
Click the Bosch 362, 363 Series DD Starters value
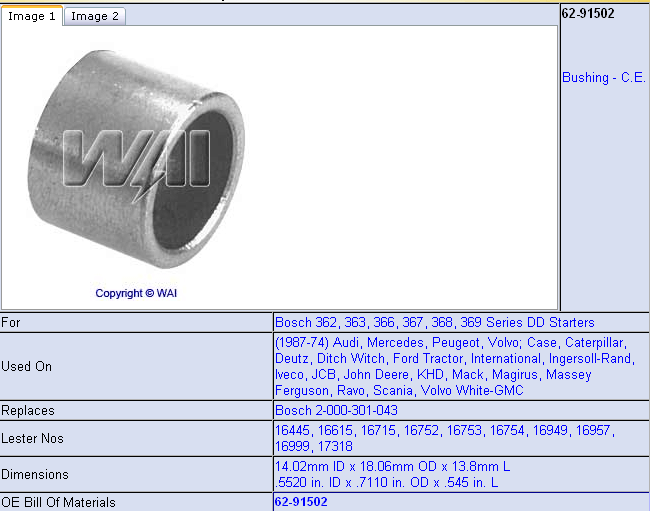point(434,322)
